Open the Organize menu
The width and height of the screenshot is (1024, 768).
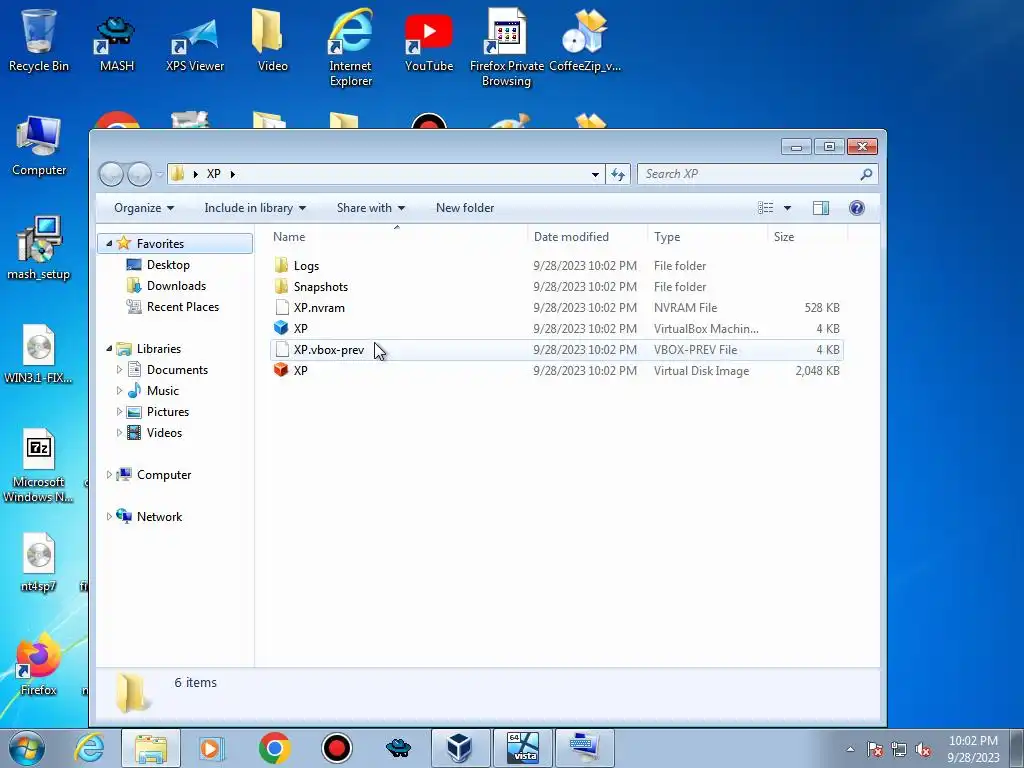click(144, 208)
